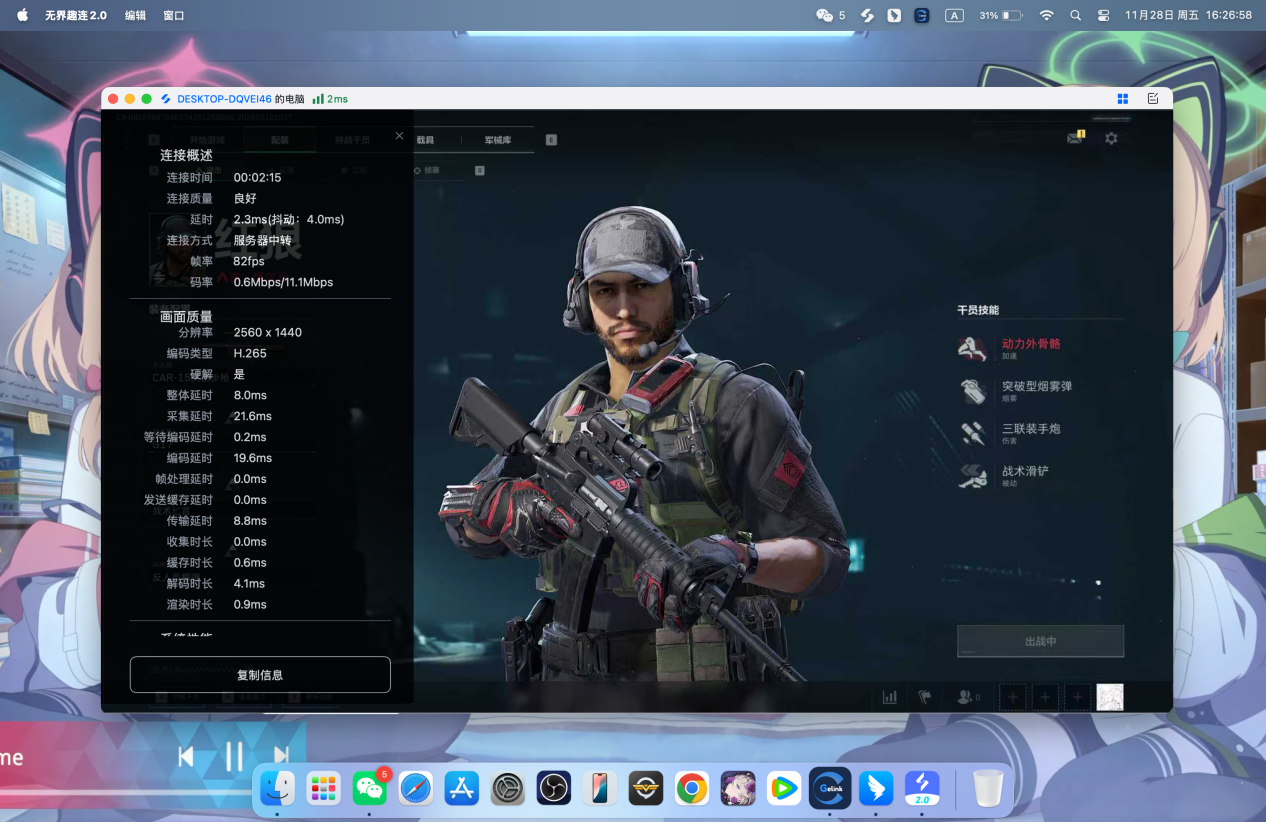The image size is (1266, 822).
Task: Click the first empty teammate slot
Action: click(x=1012, y=697)
